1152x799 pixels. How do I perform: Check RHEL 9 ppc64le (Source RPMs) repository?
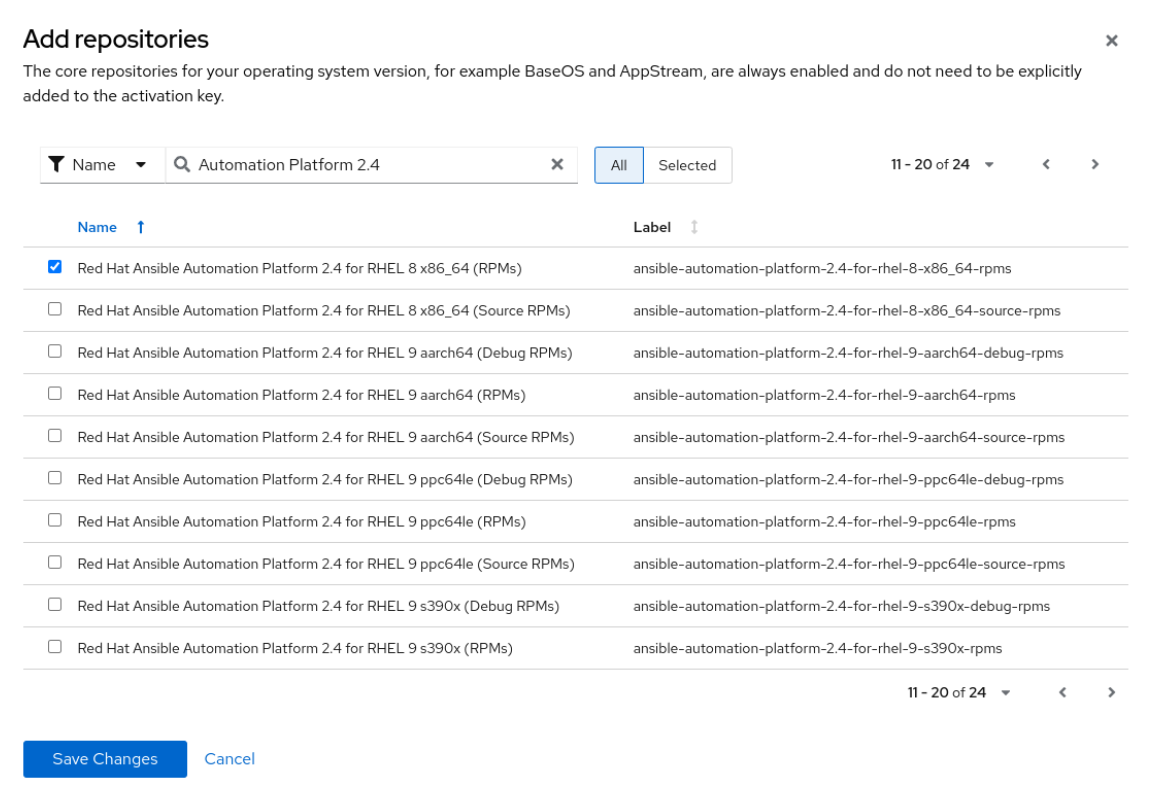(x=55, y=563)
